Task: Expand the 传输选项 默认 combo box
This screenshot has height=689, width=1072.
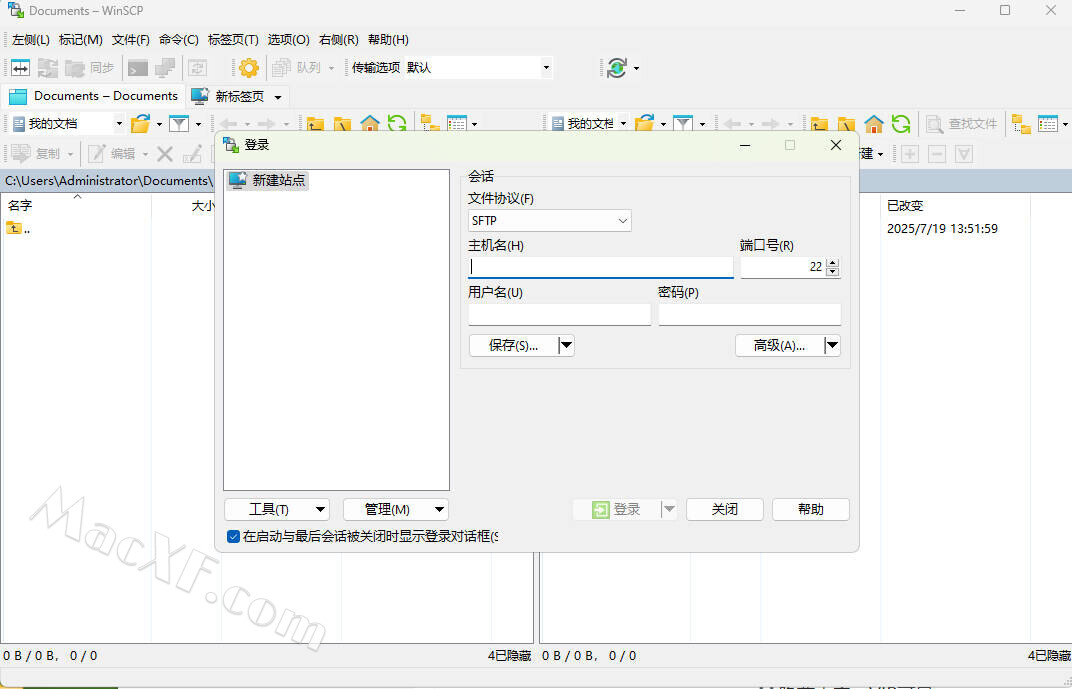Action: 546,68
